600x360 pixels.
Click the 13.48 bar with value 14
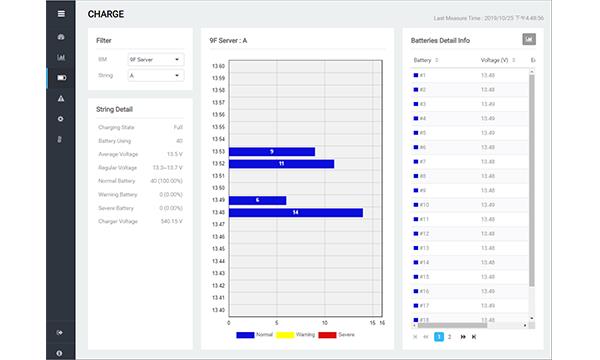[x=296, y=213]
